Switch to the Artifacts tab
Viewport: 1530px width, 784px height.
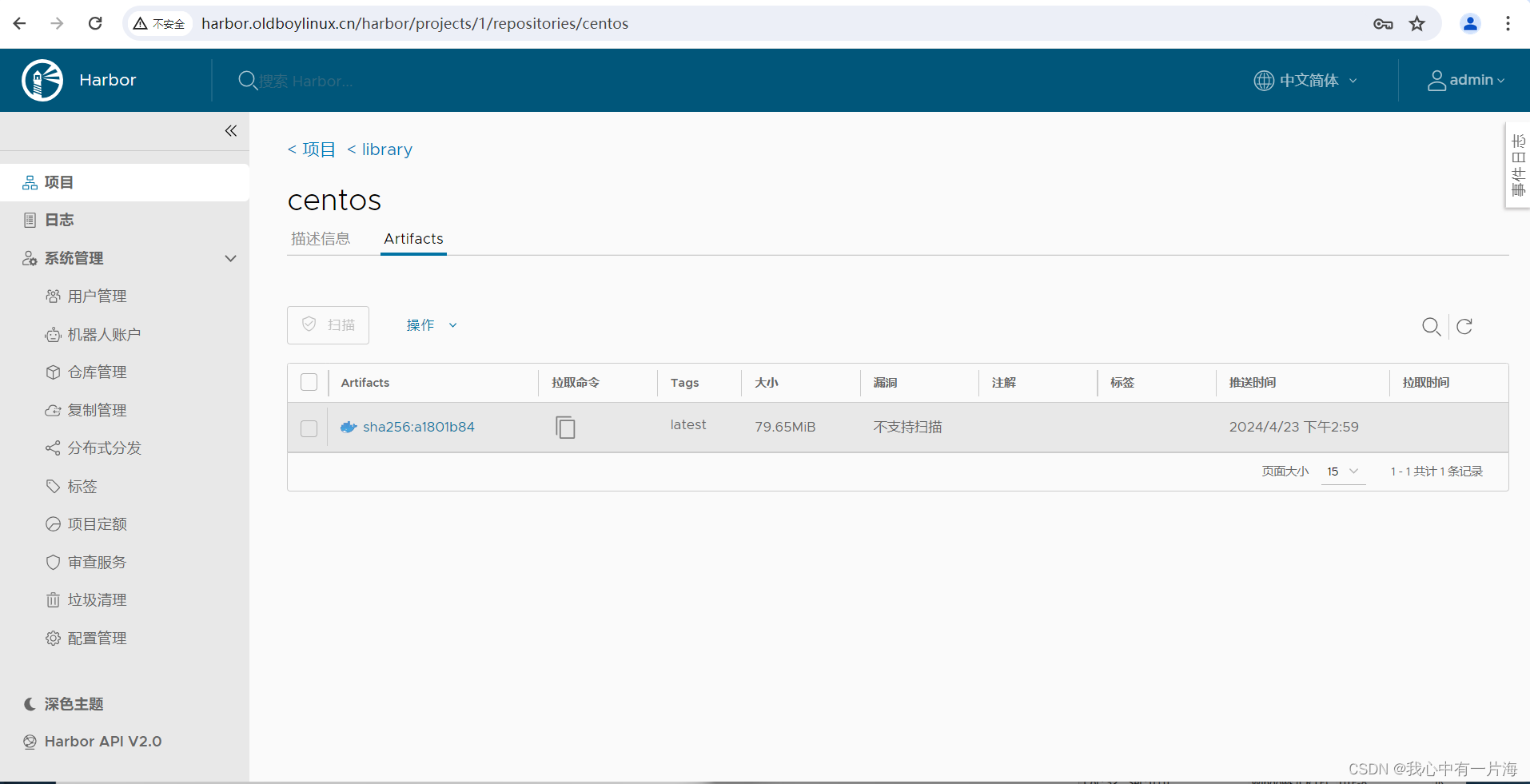tap(413, 239)
